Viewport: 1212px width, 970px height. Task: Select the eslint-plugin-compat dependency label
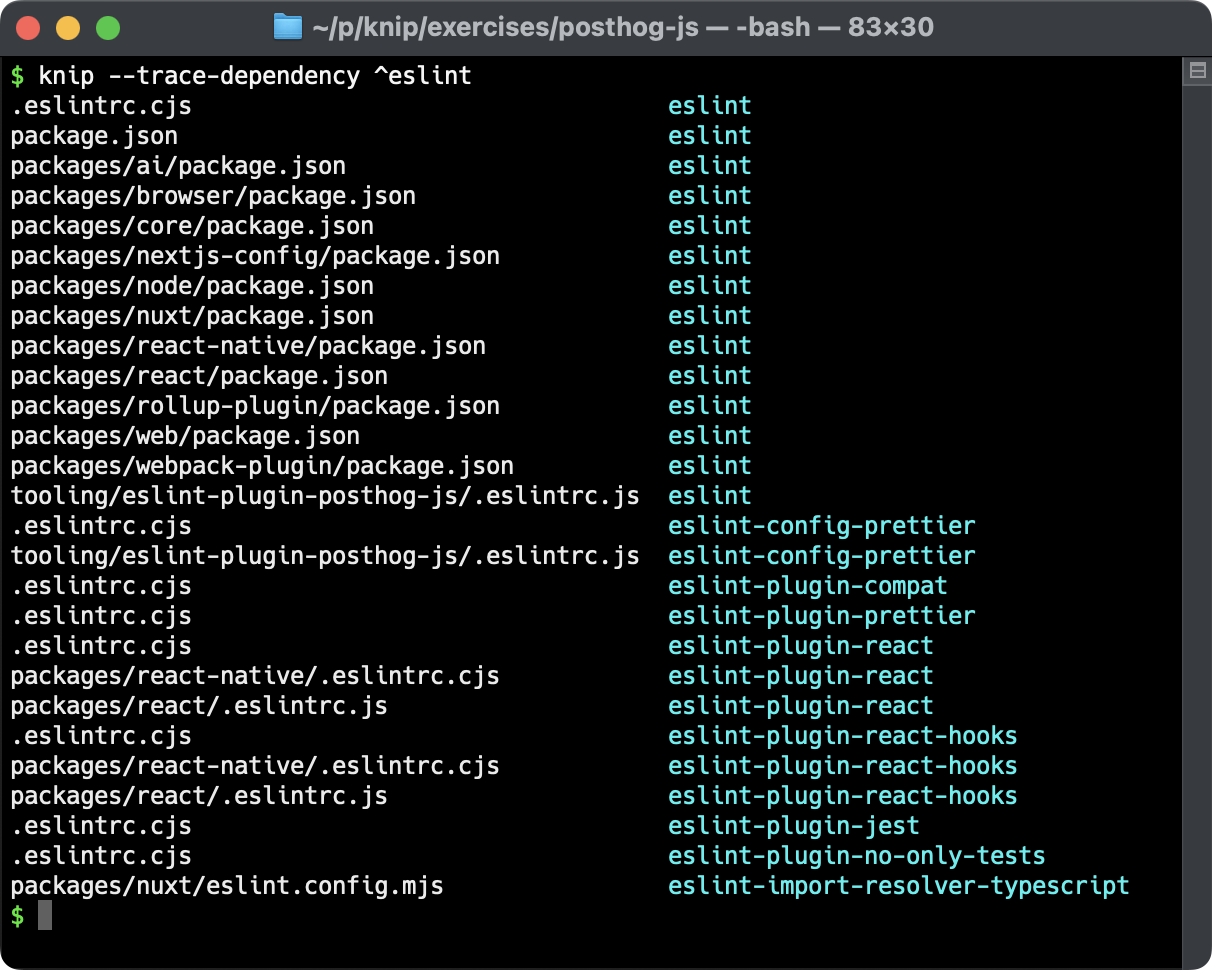coord(805,585)
